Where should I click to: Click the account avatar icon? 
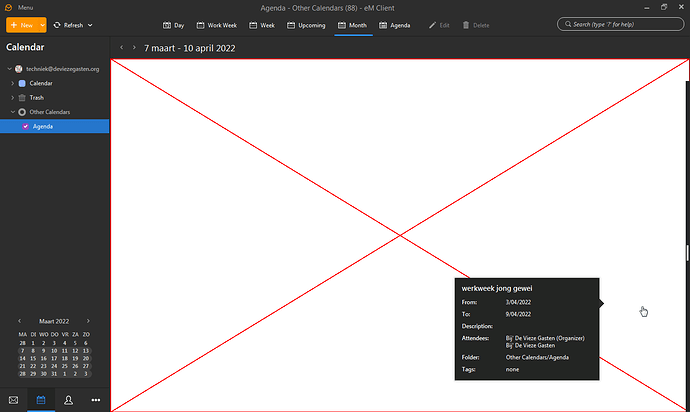tap(18, 69)
